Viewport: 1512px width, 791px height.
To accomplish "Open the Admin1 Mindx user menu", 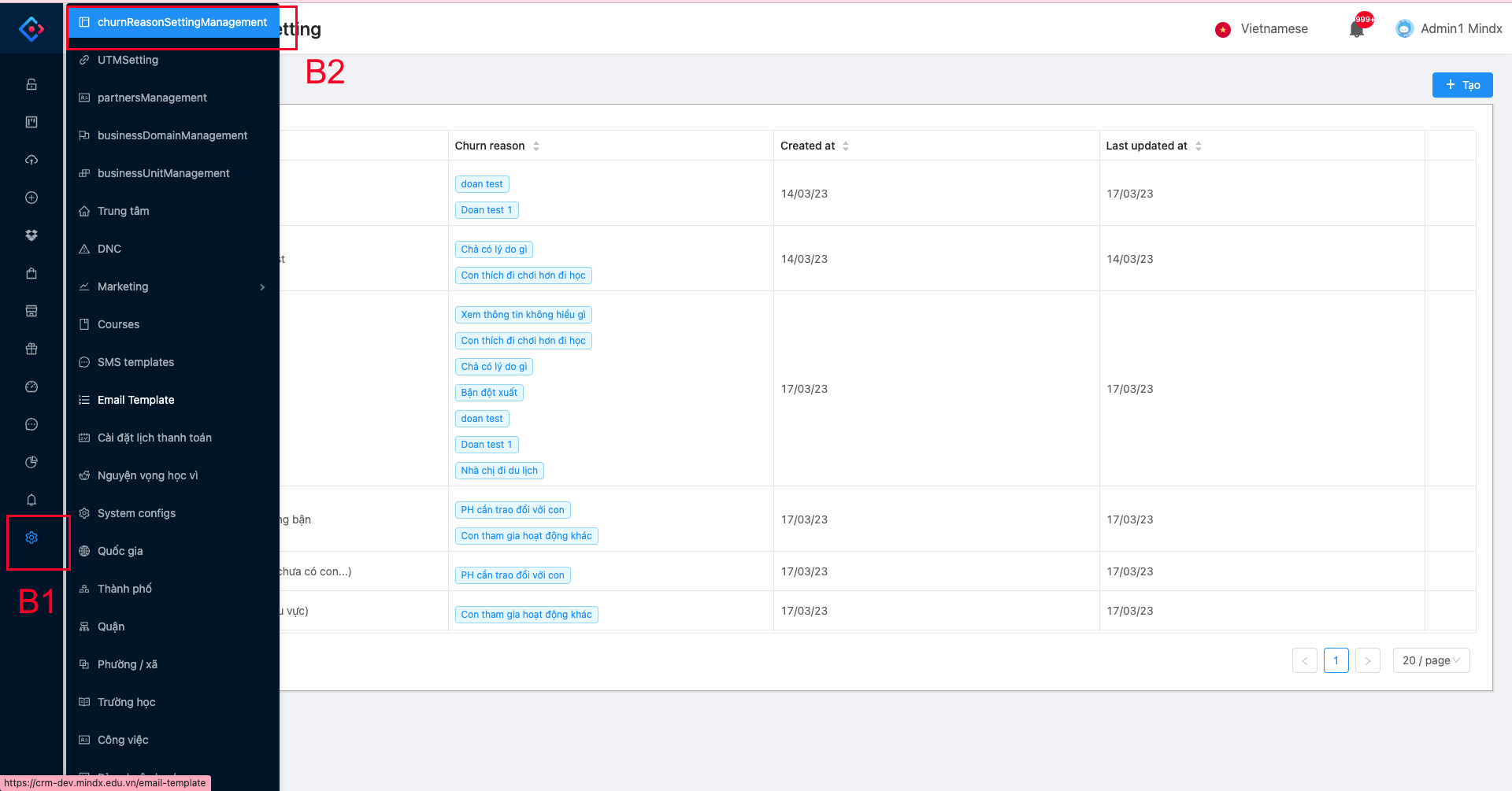I will coord(1449,29).
